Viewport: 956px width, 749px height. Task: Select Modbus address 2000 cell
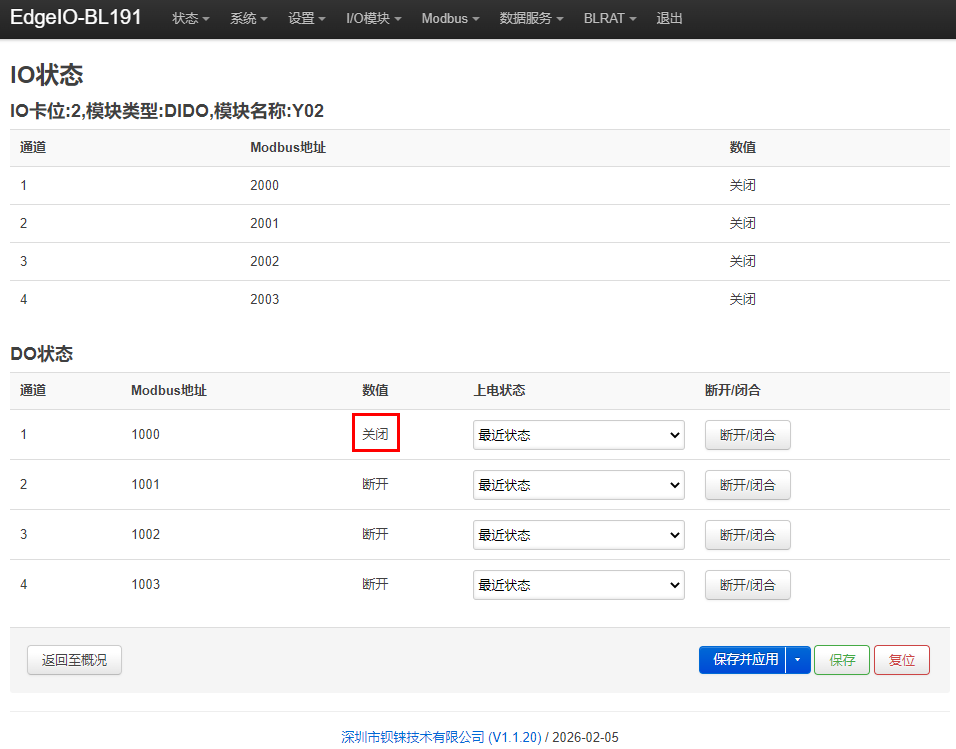tap(265, 185)
